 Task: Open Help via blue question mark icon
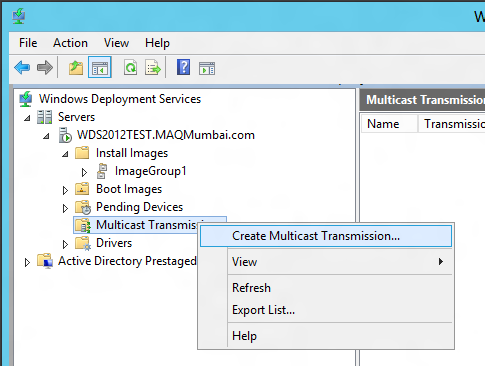click(183, 67)
